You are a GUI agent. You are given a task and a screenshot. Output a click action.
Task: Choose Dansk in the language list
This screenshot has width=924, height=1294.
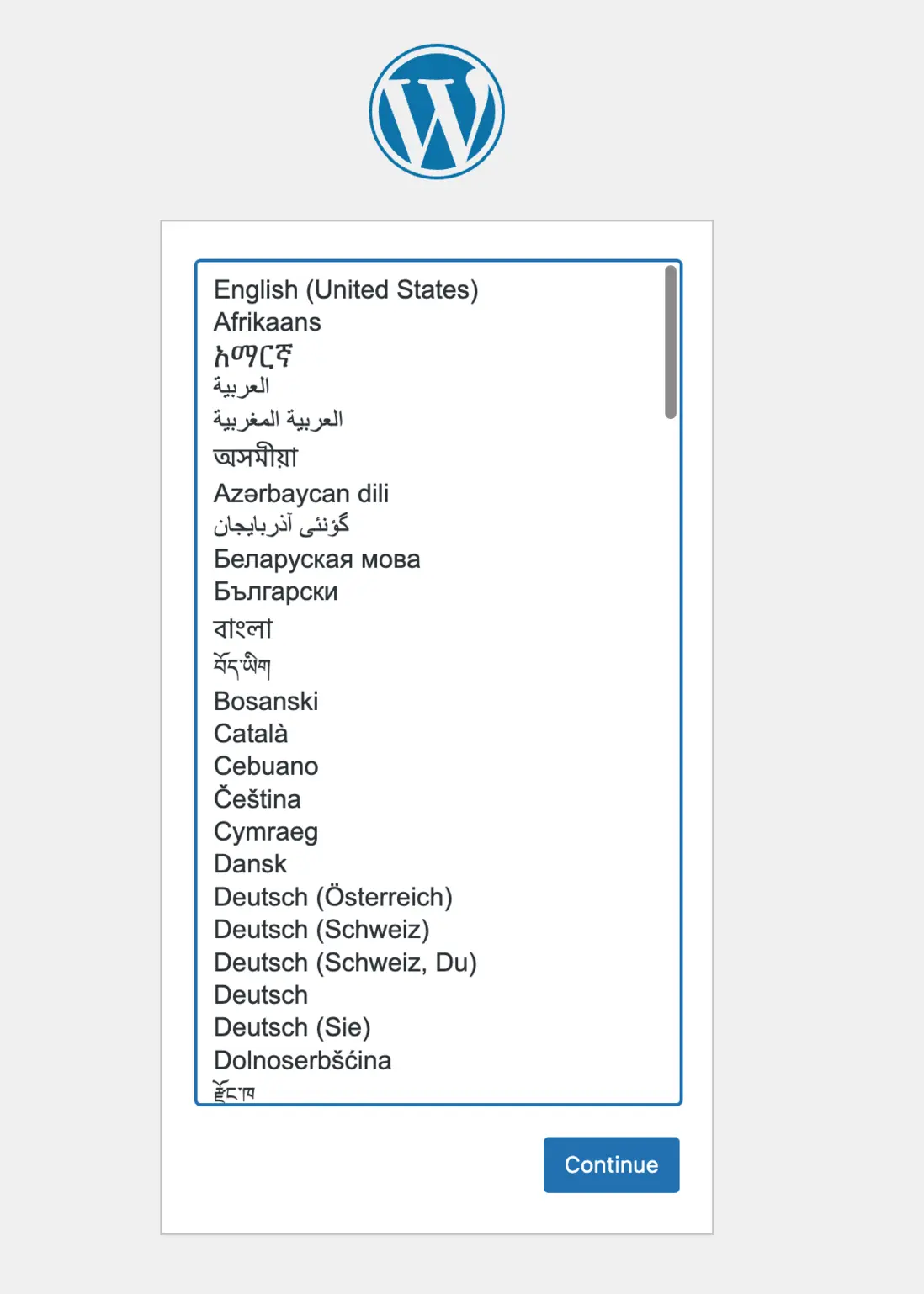tap(251, 864)
